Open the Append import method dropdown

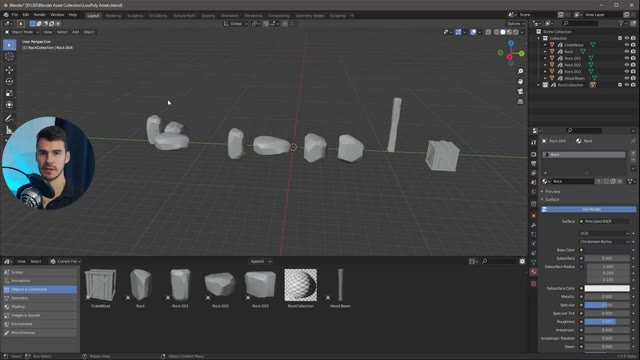point(260,261)
